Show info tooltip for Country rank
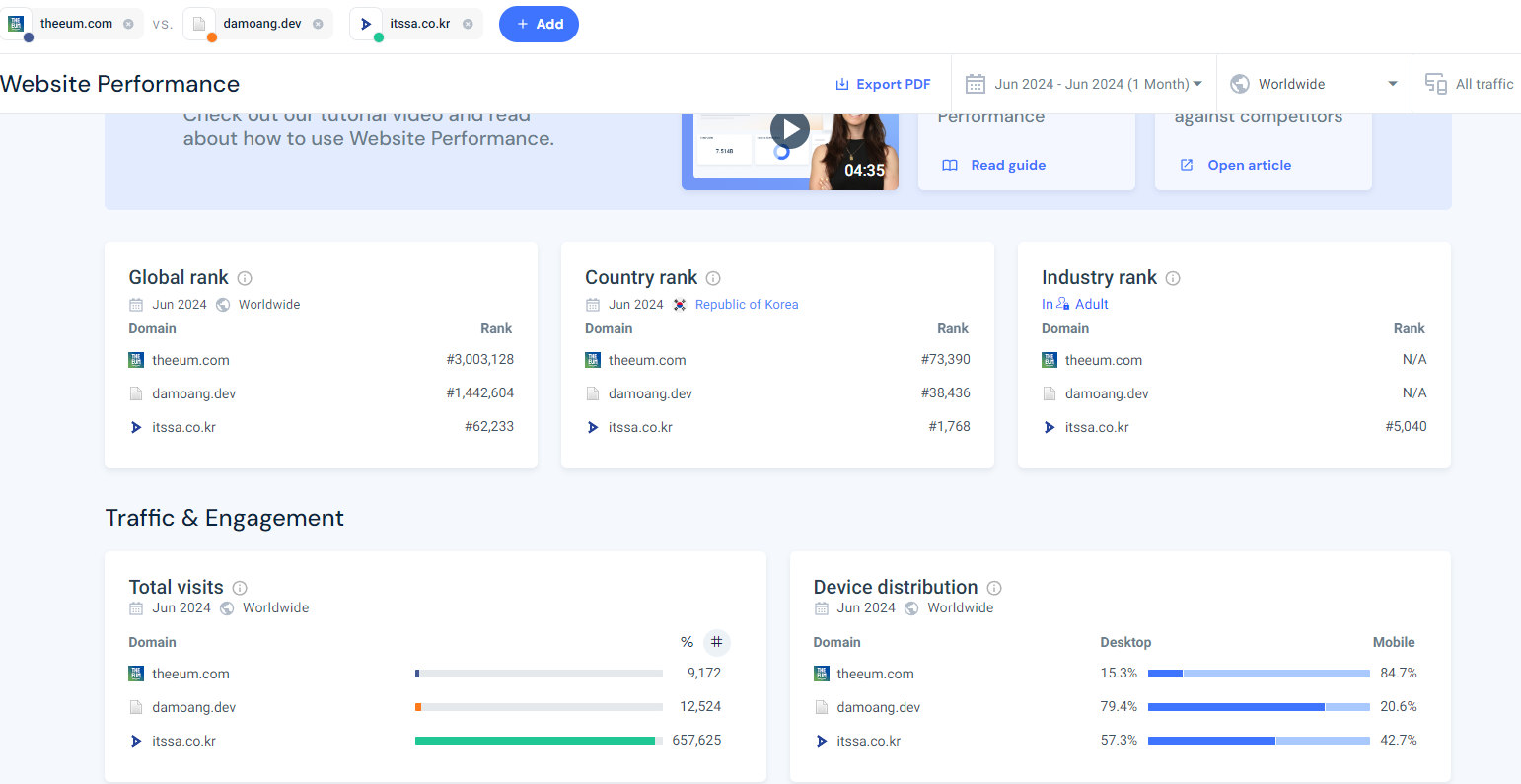The height and width of the screenshot is (784, 1521). click(713, 278)
